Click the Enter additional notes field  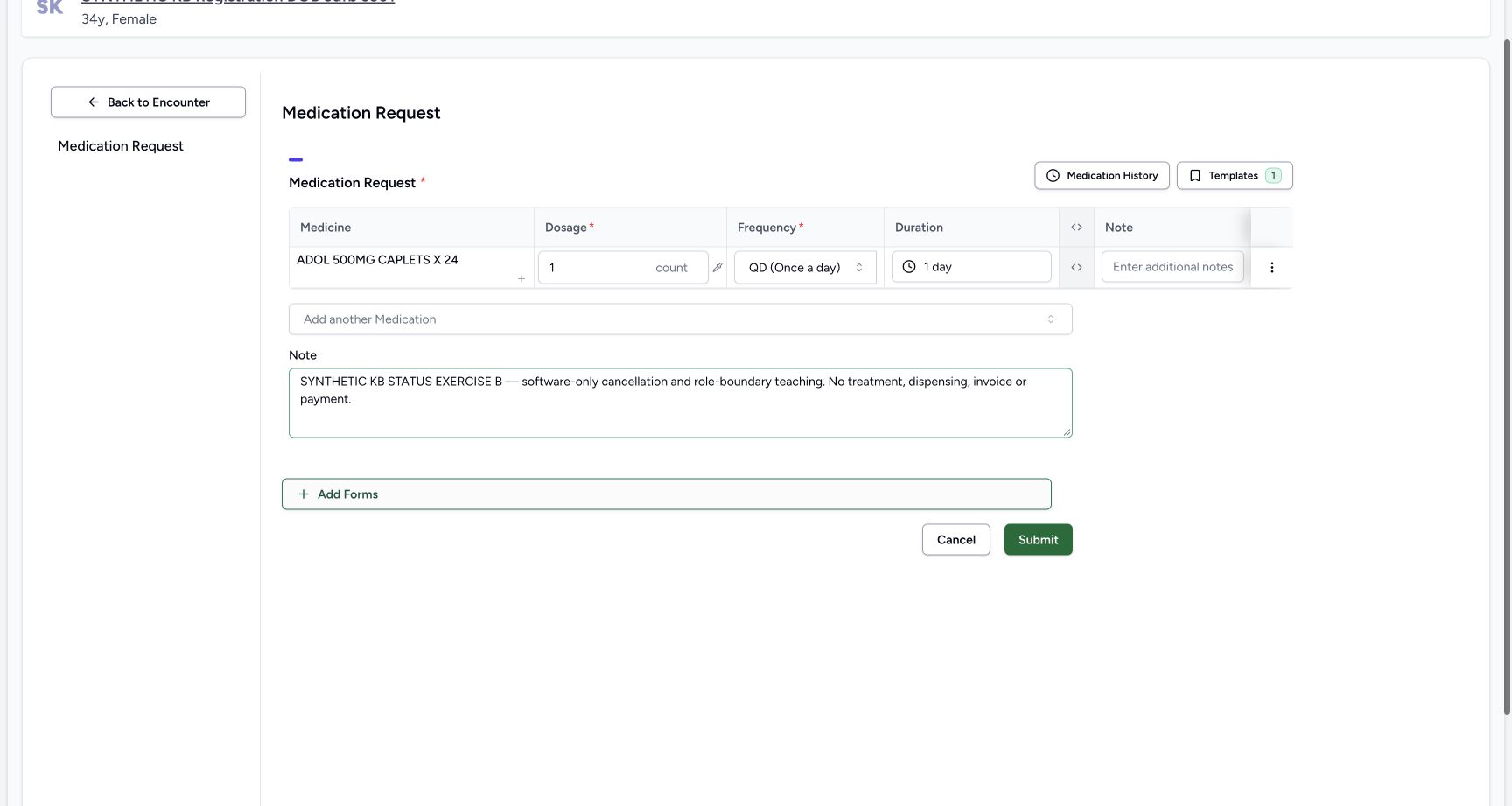[1172, 267]
